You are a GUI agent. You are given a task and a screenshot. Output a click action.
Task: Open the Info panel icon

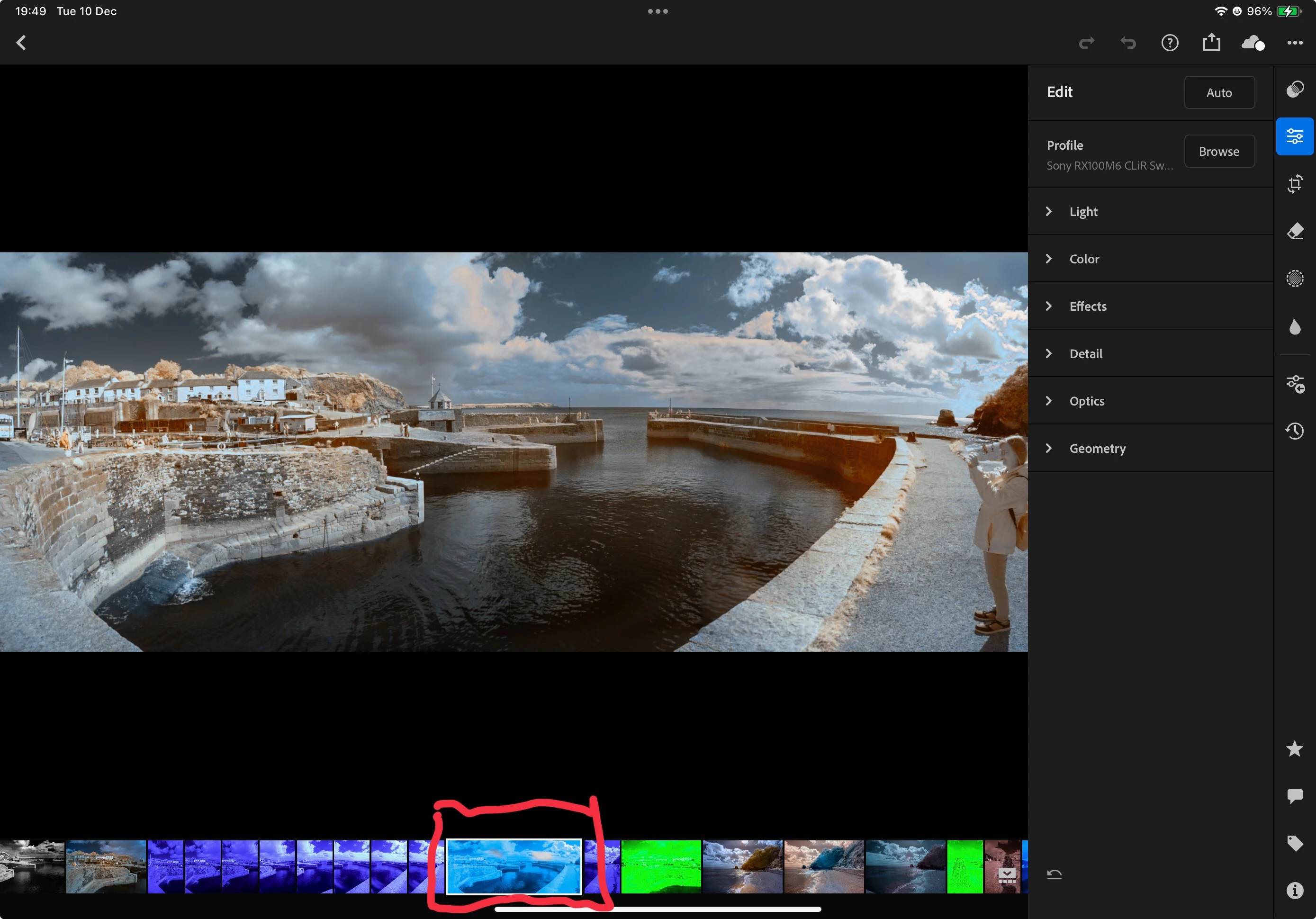(x=1294, y=890)
